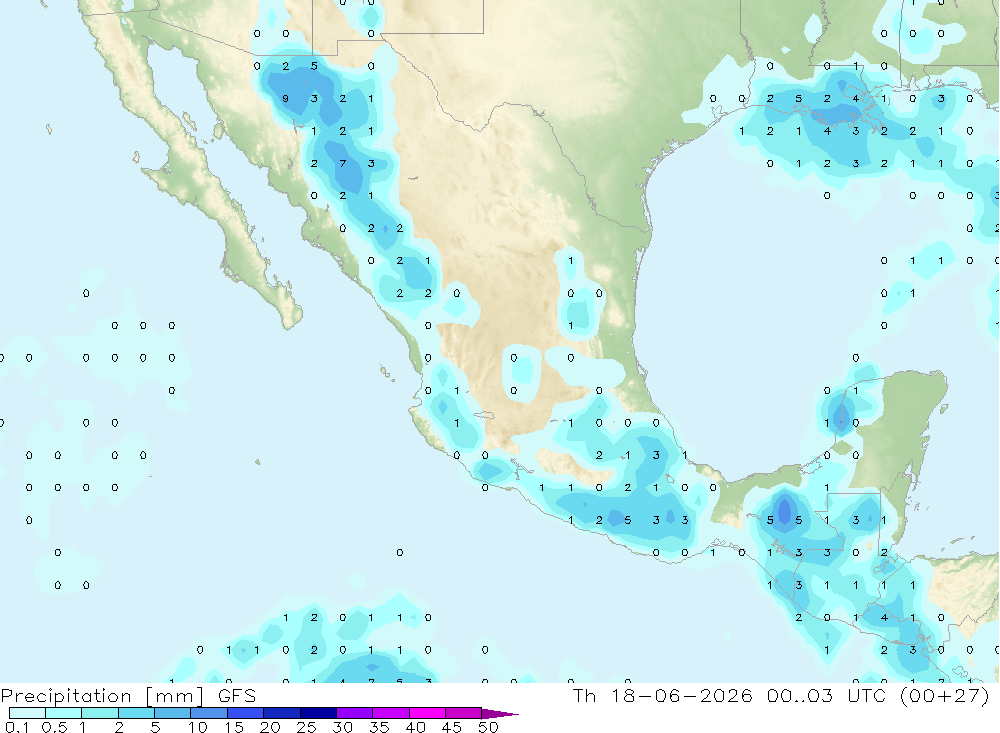
Task: Click the 20–25 mm legend color swatch
Action: tap(282, 713)
